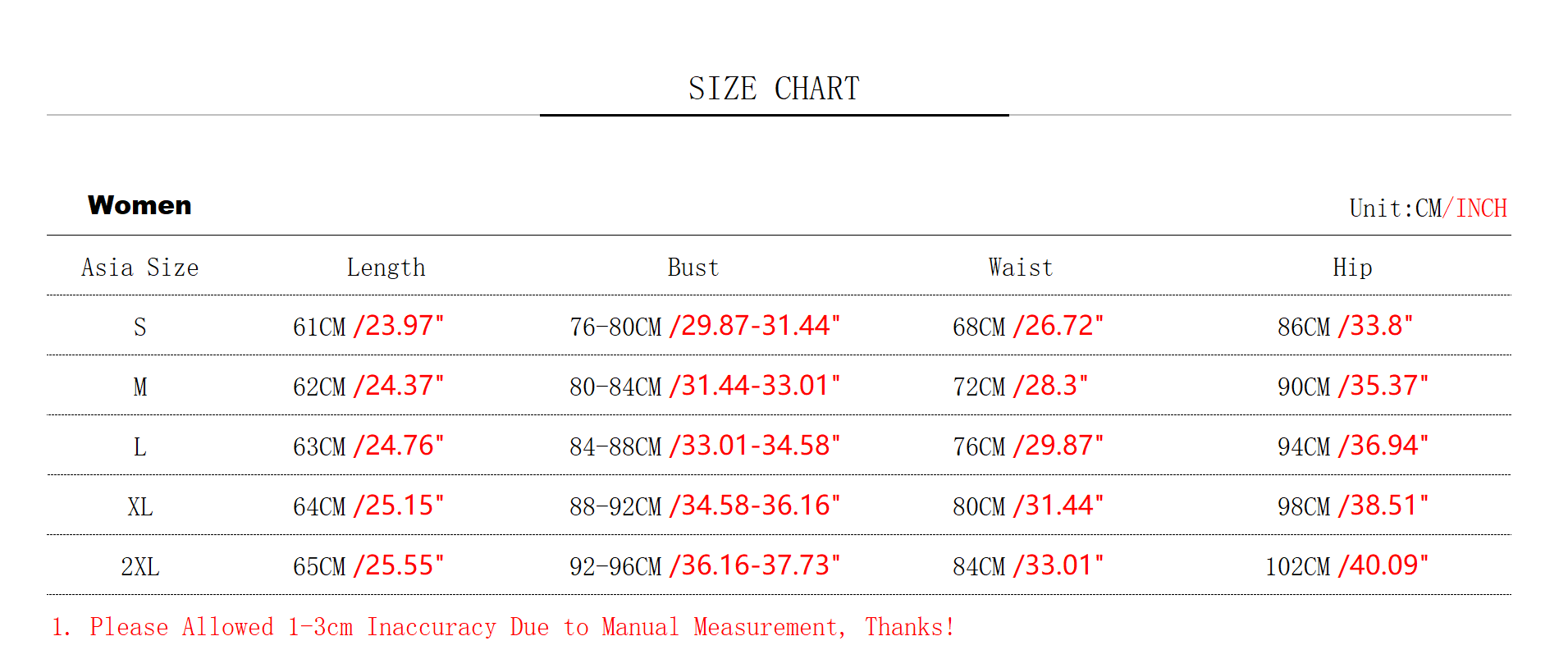Select the 2XL row label

point(139,567)
